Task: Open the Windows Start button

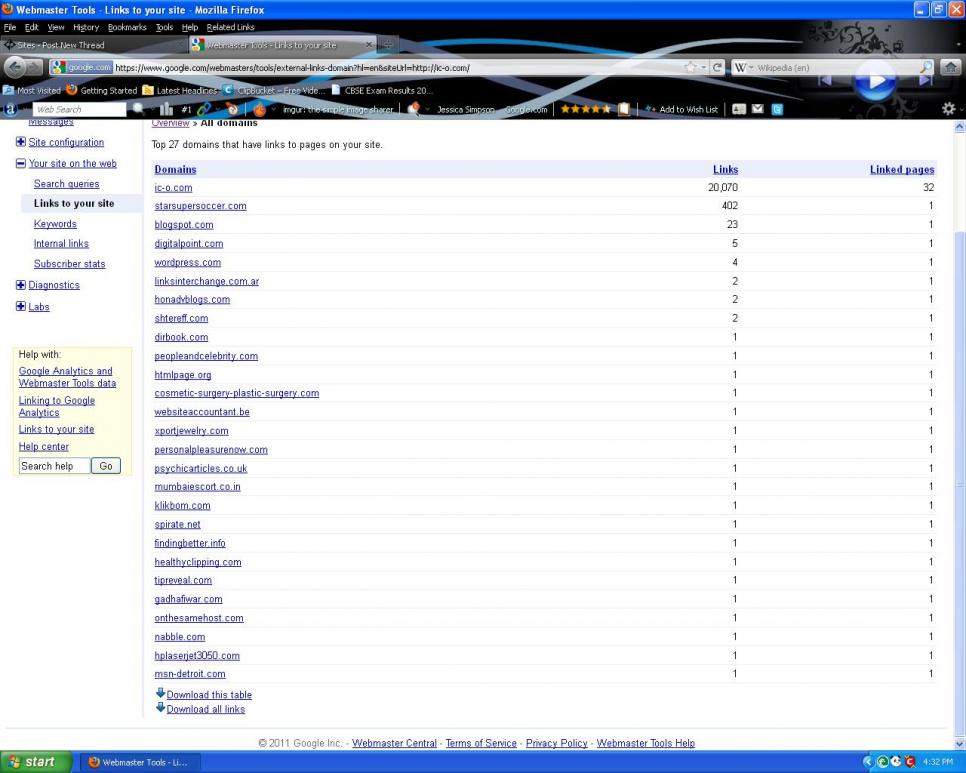Action: (36, 762)
